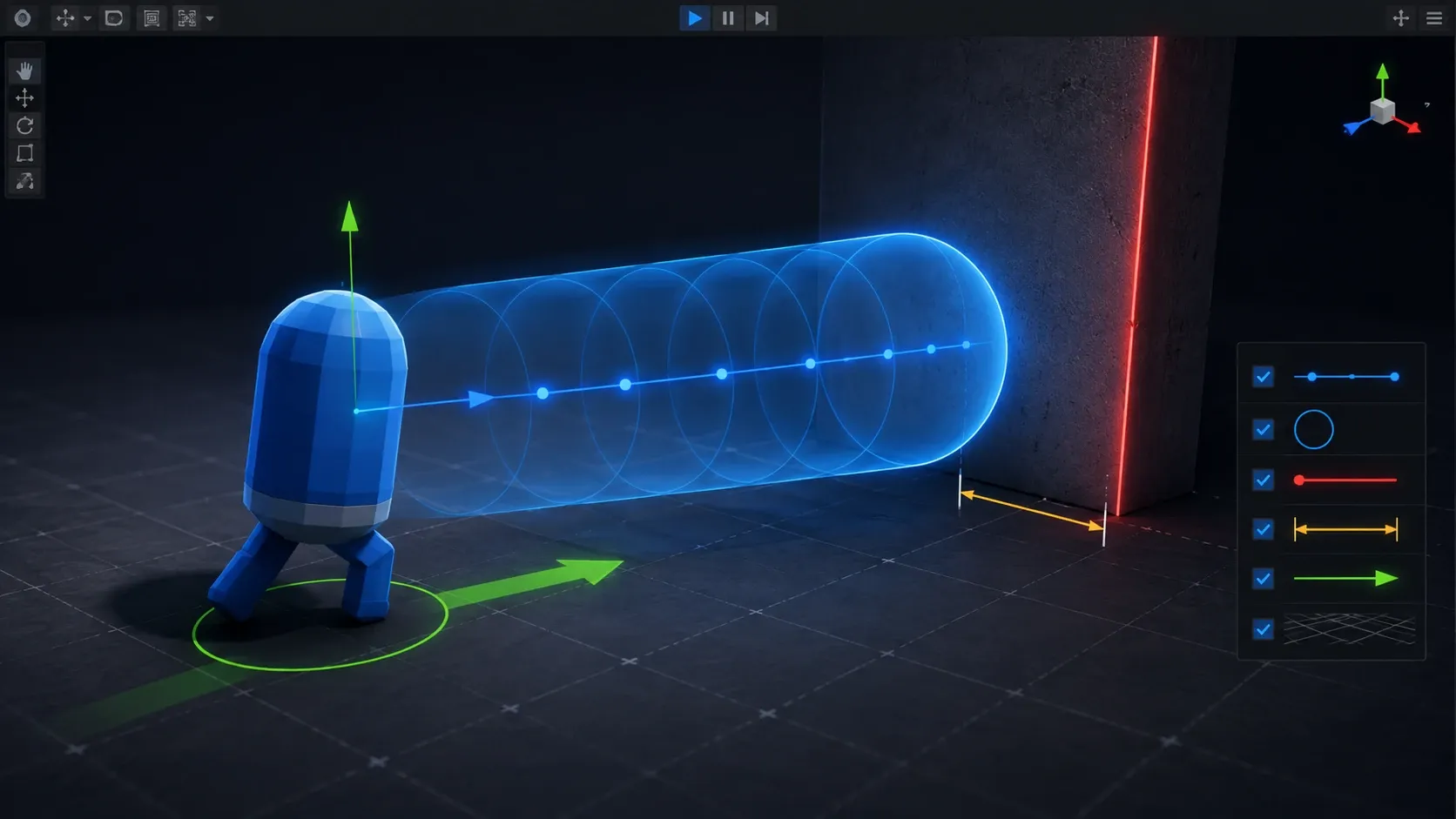Open the move gizmo dropdown arrow
The image size is (1456, 819).
(87, 18)
